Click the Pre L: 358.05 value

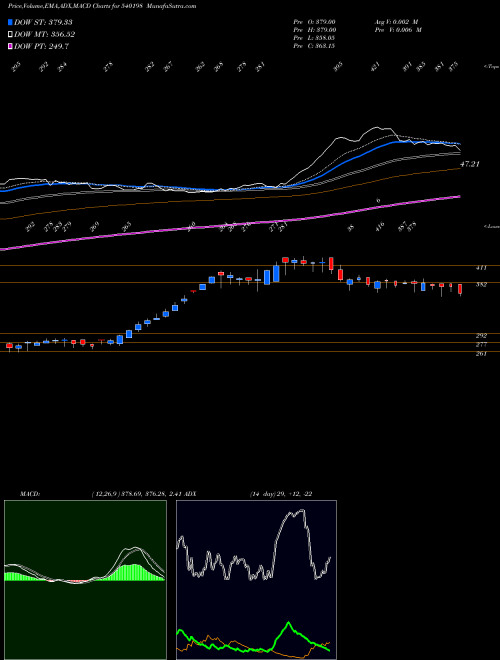314,38
